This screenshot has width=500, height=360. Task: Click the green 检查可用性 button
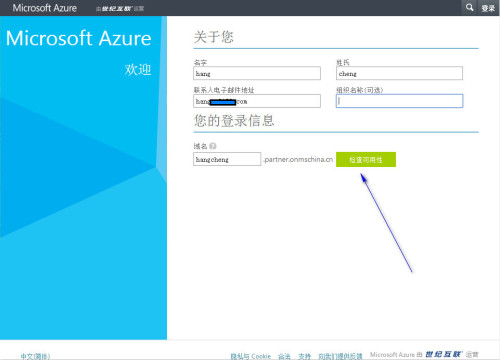click(366, 159)
